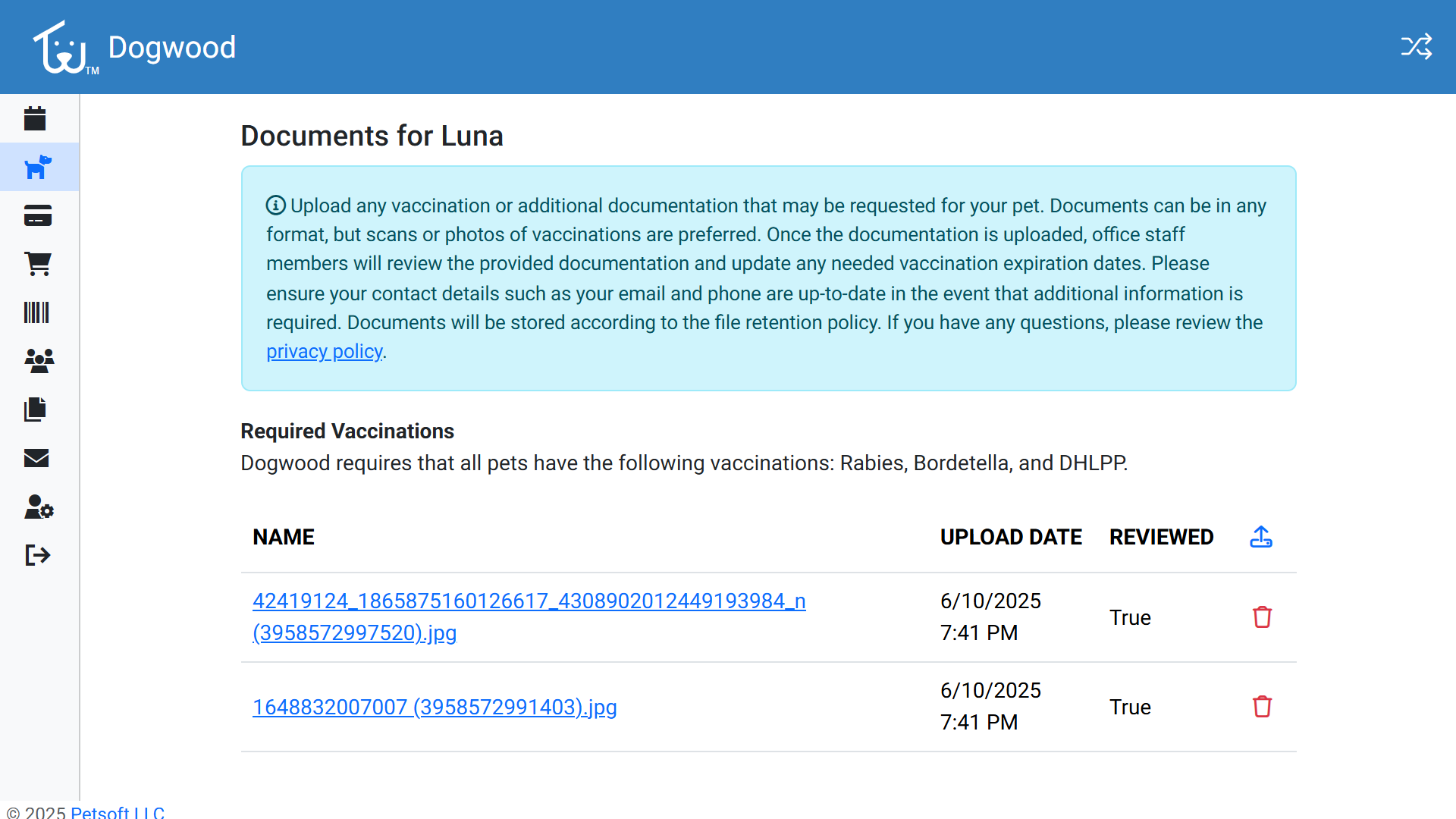The width and height of the screenshot is (1456, 819).
Task: Open the group people sidebar icon
Action: [39, 361]
